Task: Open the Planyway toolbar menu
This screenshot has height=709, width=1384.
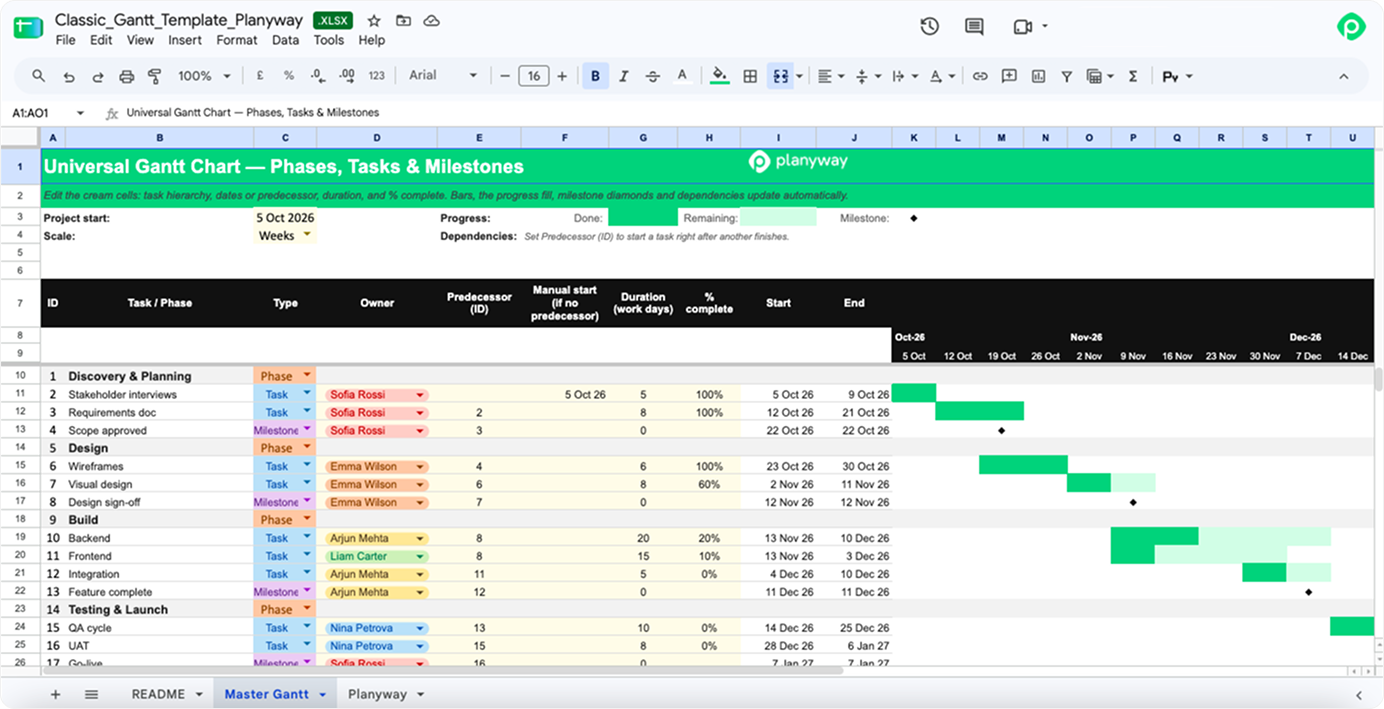Action: [1177, 76]
